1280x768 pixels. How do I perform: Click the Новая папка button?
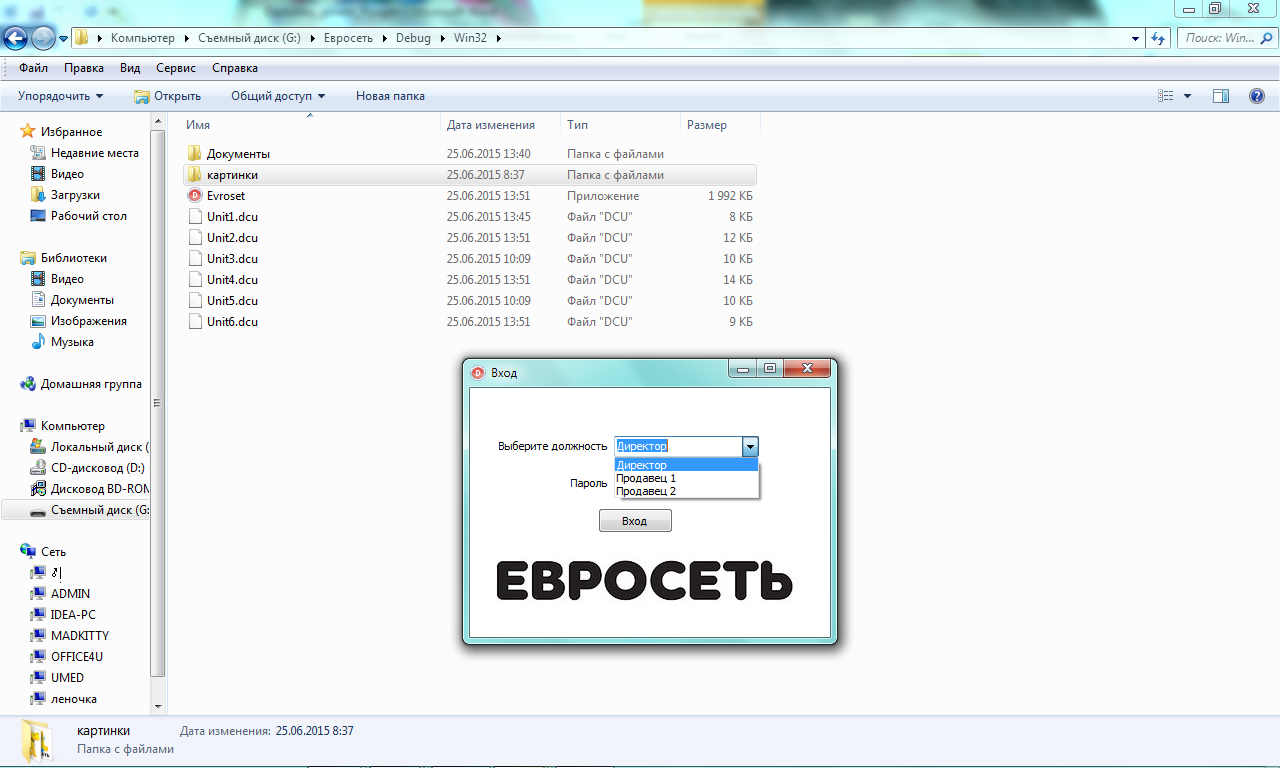[390, 96]
